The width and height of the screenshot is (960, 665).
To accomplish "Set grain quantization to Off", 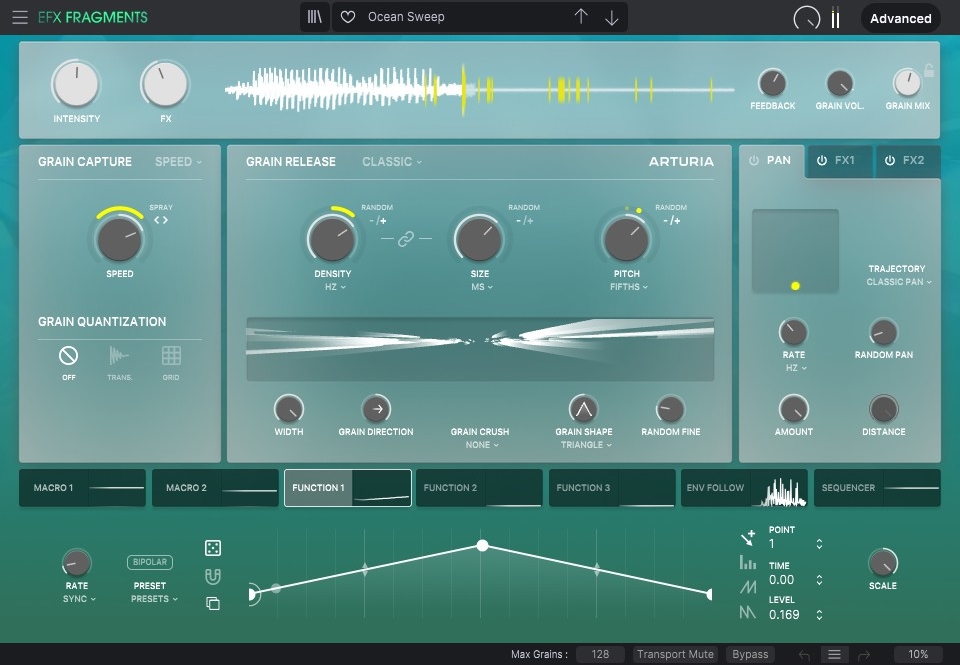I will pyautogui.click(x=69, y=363).
